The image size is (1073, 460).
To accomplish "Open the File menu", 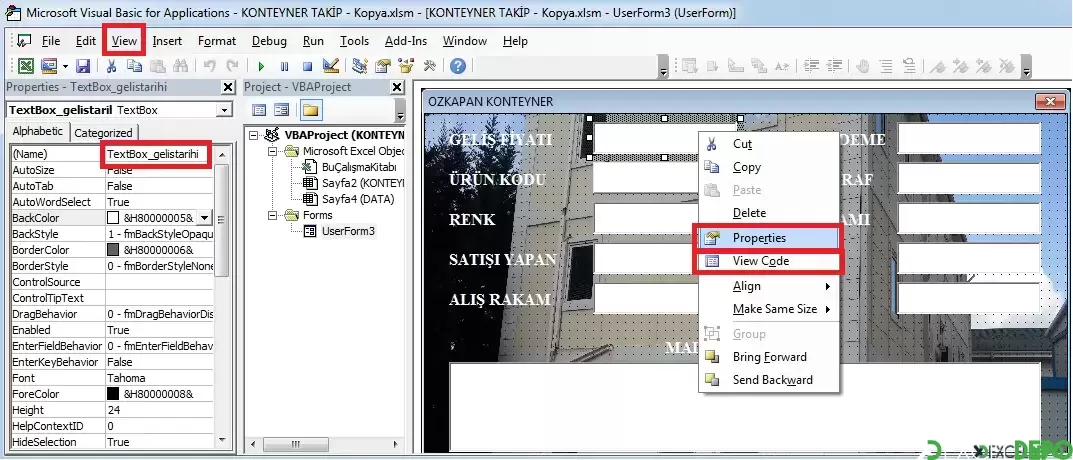I will (x=51, y=41).
